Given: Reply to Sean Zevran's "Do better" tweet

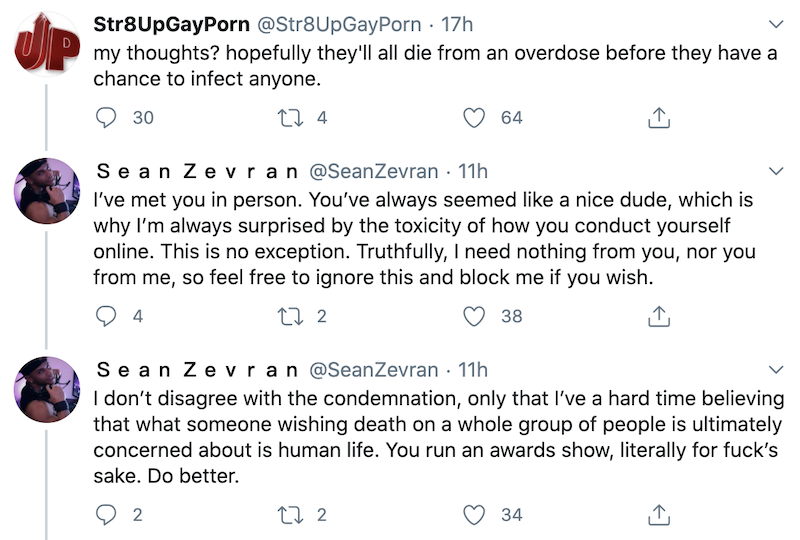Looking at the screenshot, I should tap(106, 515).
